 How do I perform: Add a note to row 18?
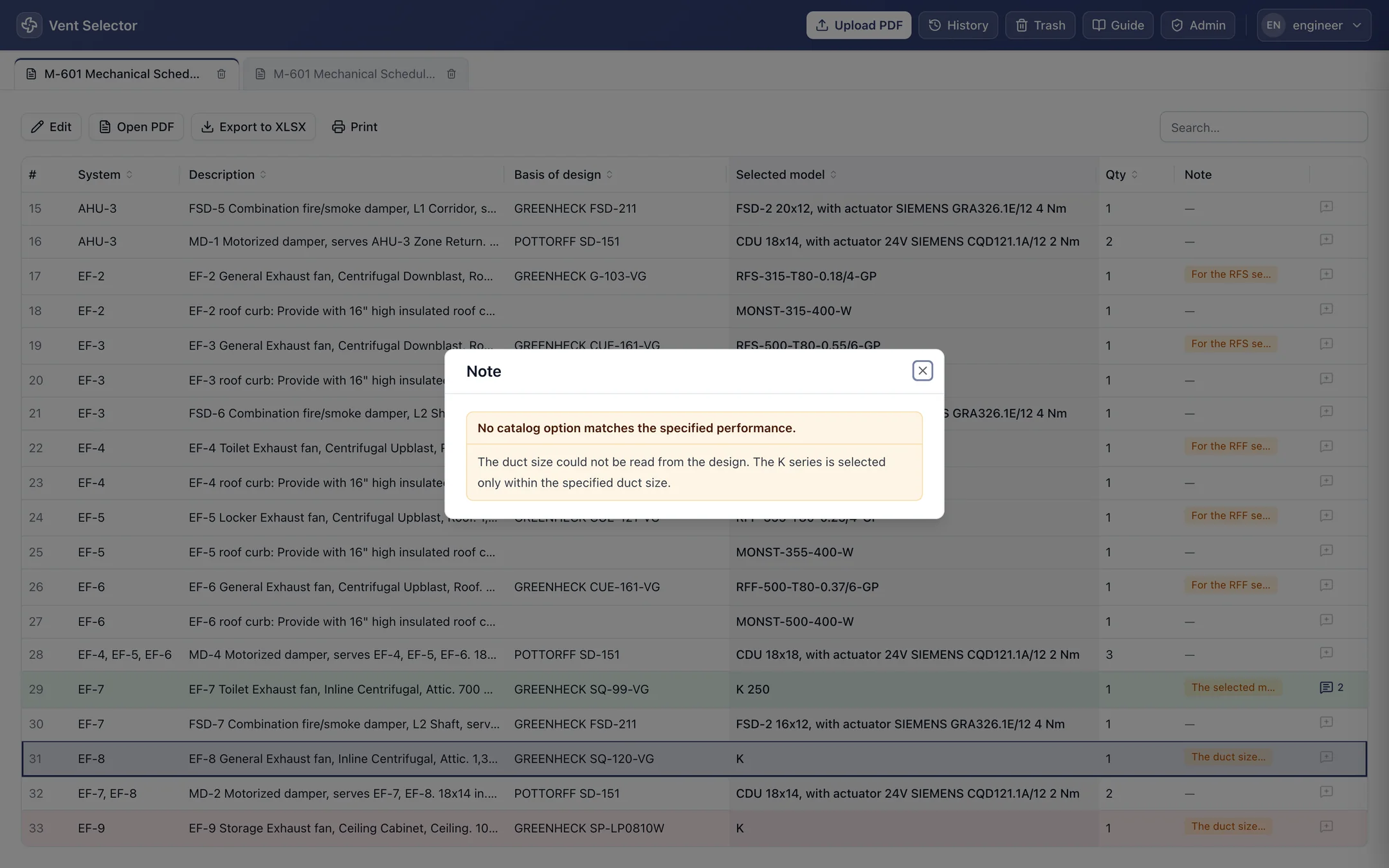pyautogui.click(x=1326, y=309)
